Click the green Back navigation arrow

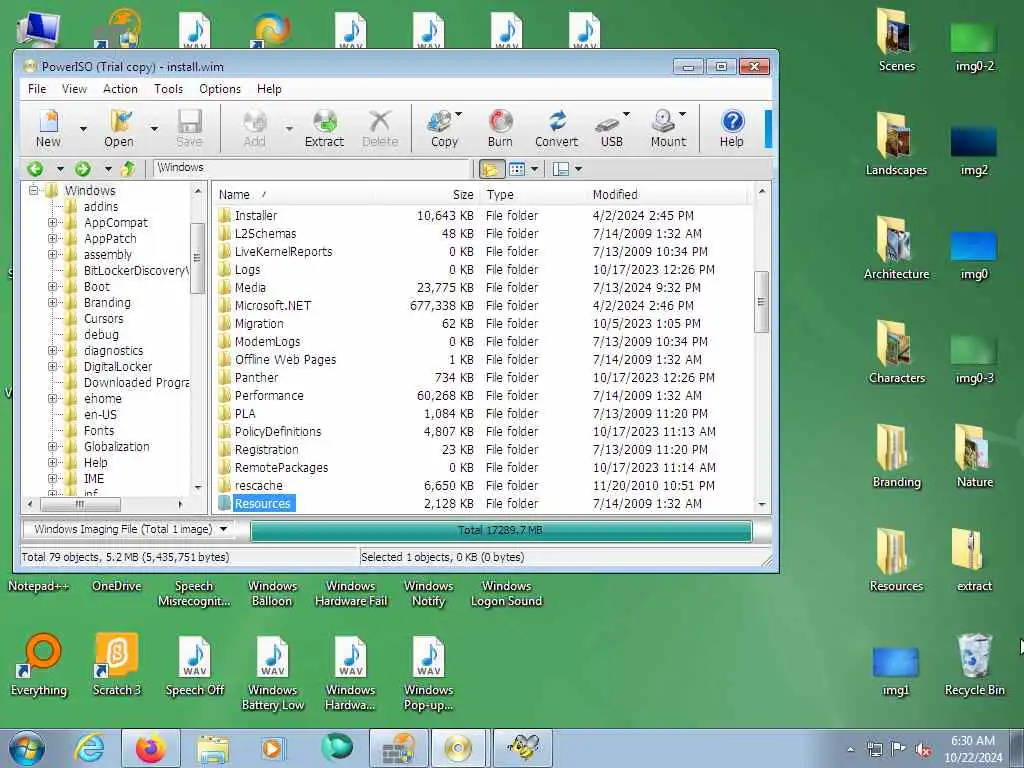(35, 169)
